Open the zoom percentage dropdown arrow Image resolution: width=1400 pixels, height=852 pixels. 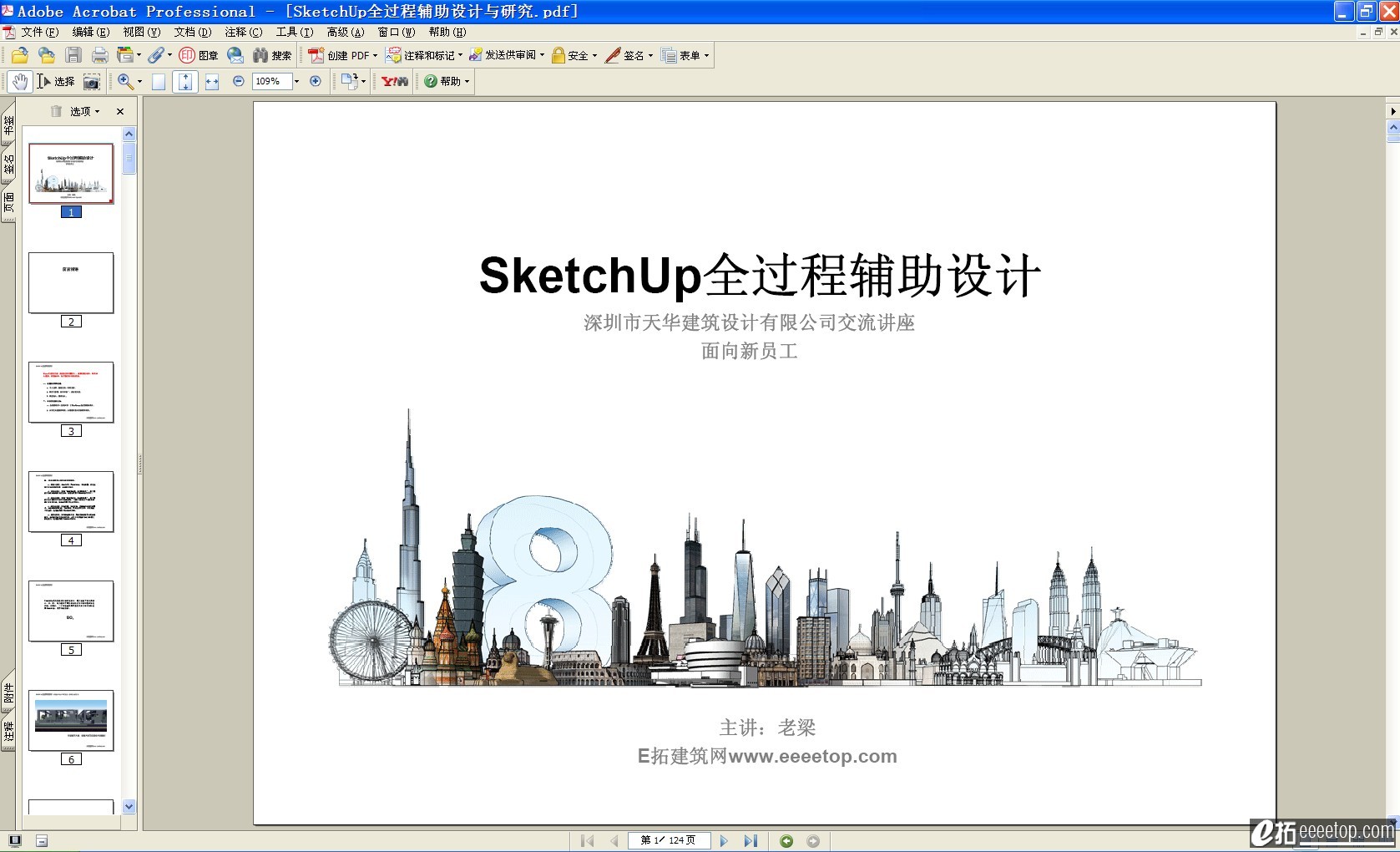(296, 81)
